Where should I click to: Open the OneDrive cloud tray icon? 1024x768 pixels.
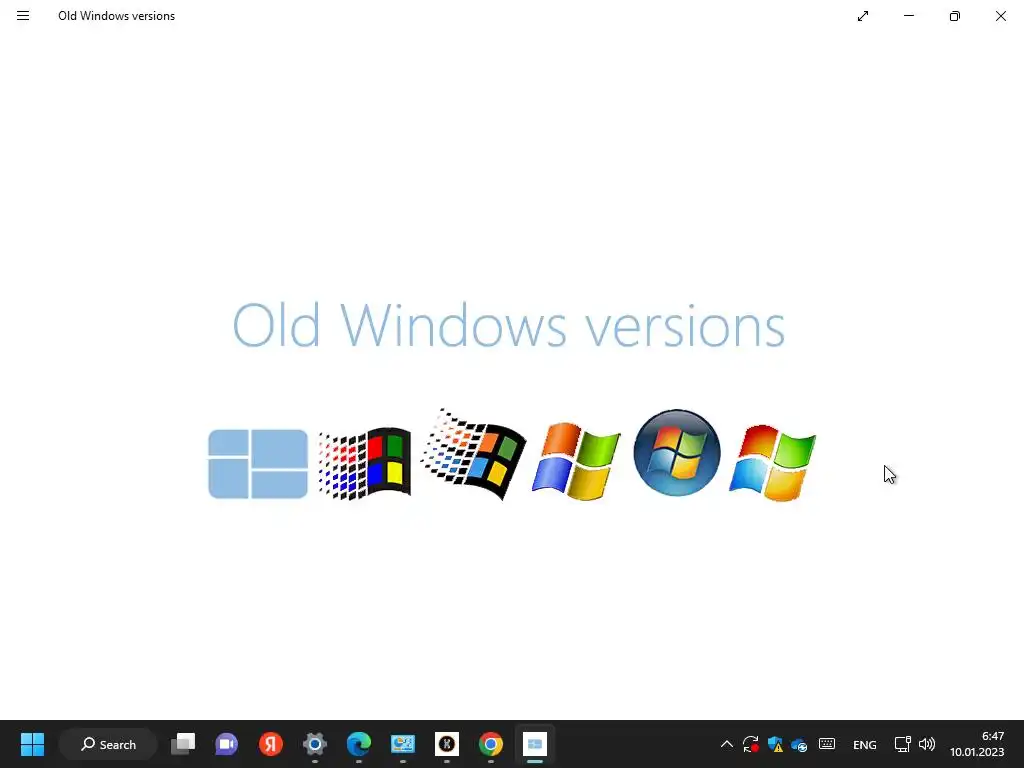tap(799, 744)
